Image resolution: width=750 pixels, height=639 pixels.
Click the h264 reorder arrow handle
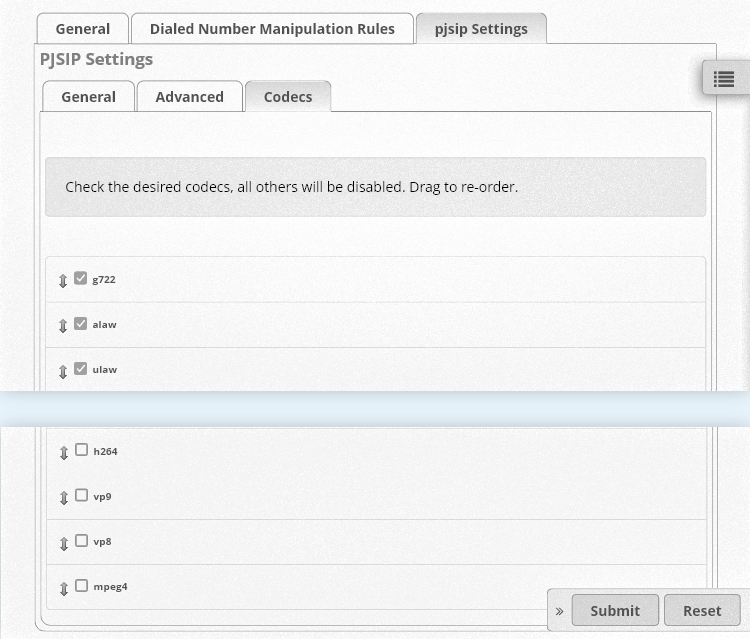pos(64,452)
